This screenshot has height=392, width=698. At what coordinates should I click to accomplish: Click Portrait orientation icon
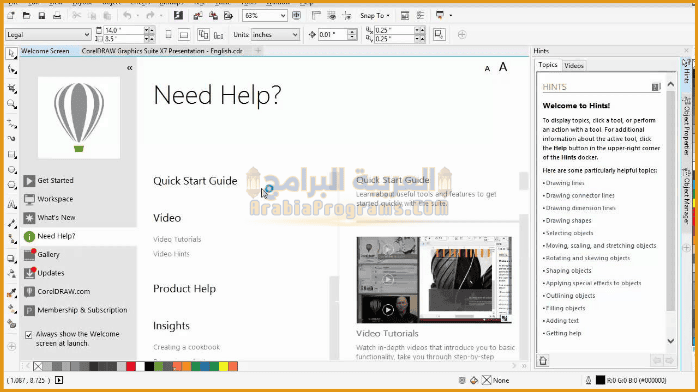169,34
